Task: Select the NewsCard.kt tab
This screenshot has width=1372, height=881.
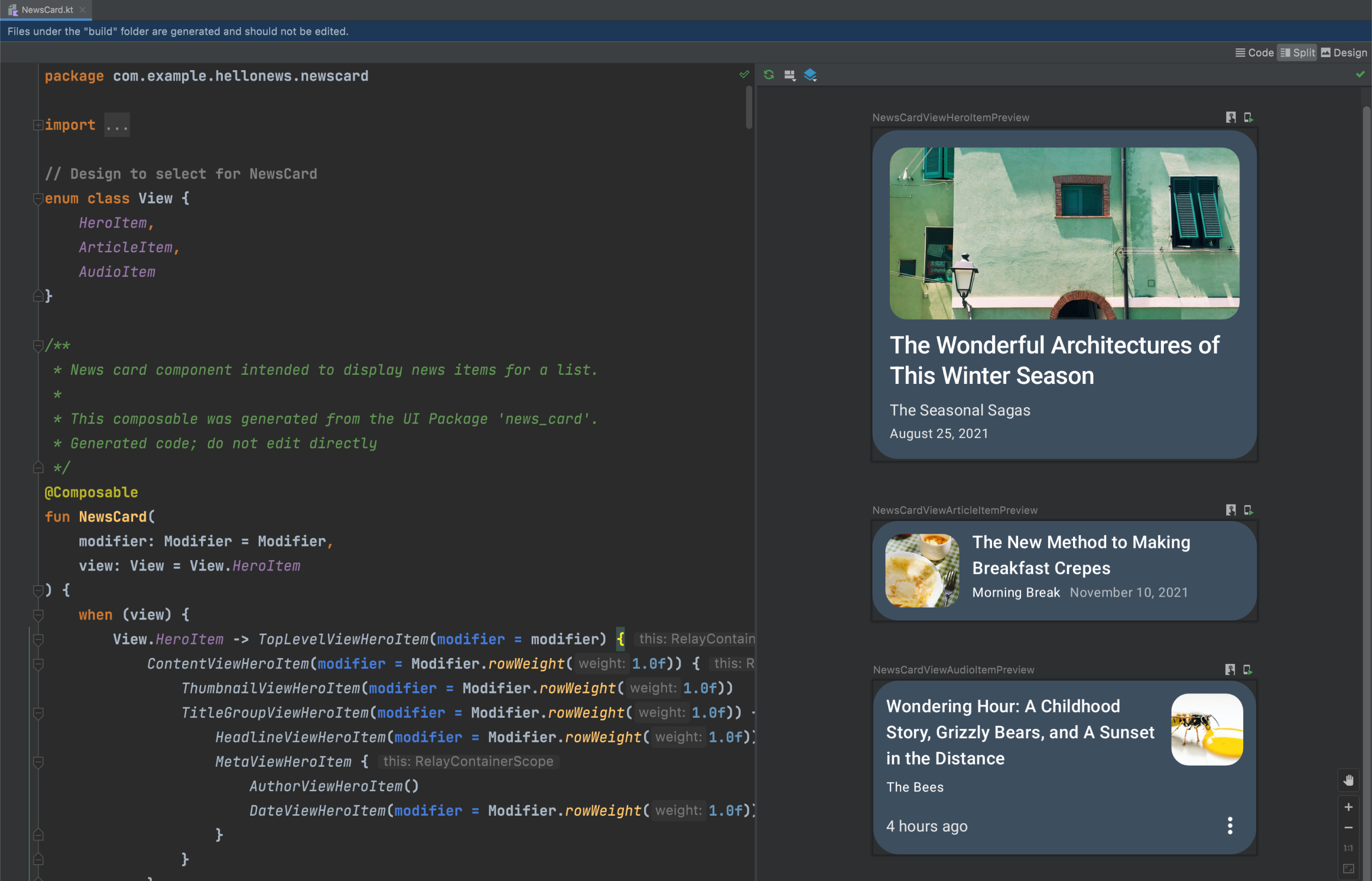Action: point(45,10)
